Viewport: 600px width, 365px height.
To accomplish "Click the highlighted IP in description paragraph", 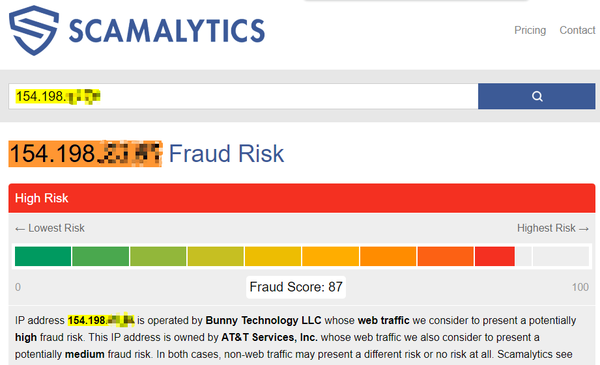I will (x=101, y=320).
